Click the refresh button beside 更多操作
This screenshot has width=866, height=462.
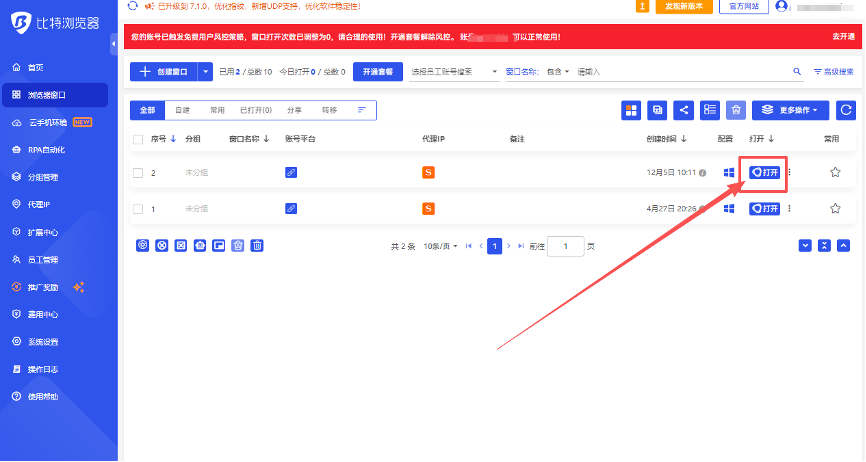click(846, 110)
